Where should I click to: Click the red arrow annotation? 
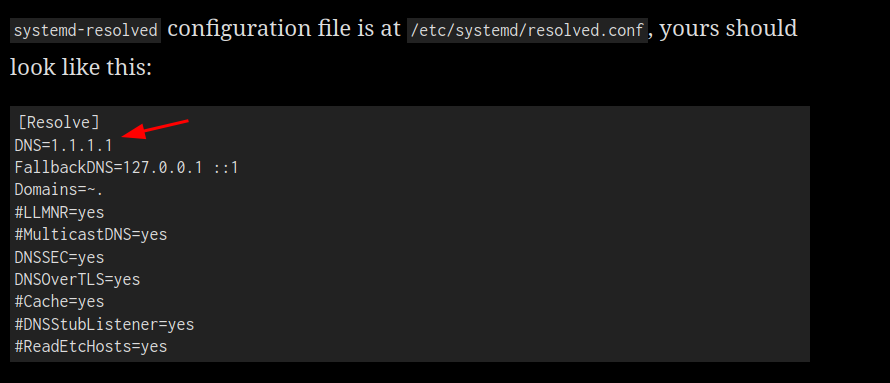(x=156, y=129)
